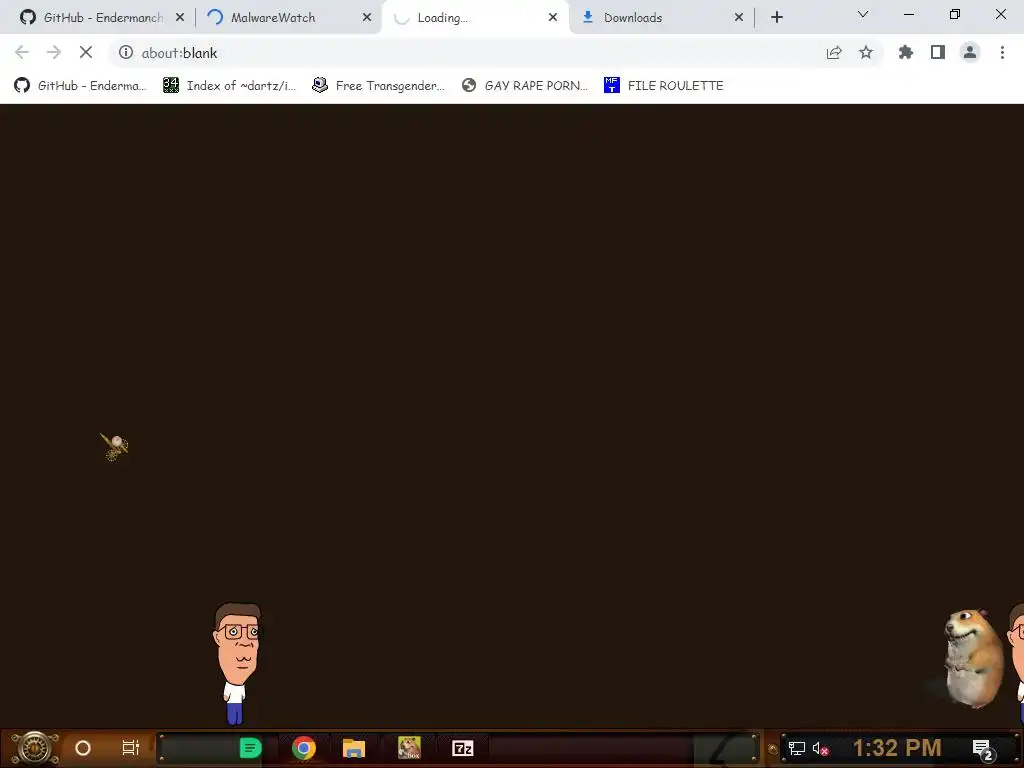This screenshot has height=768, width=1024.
Task: Open Task View on the taskbar
Action: [131, 748]
